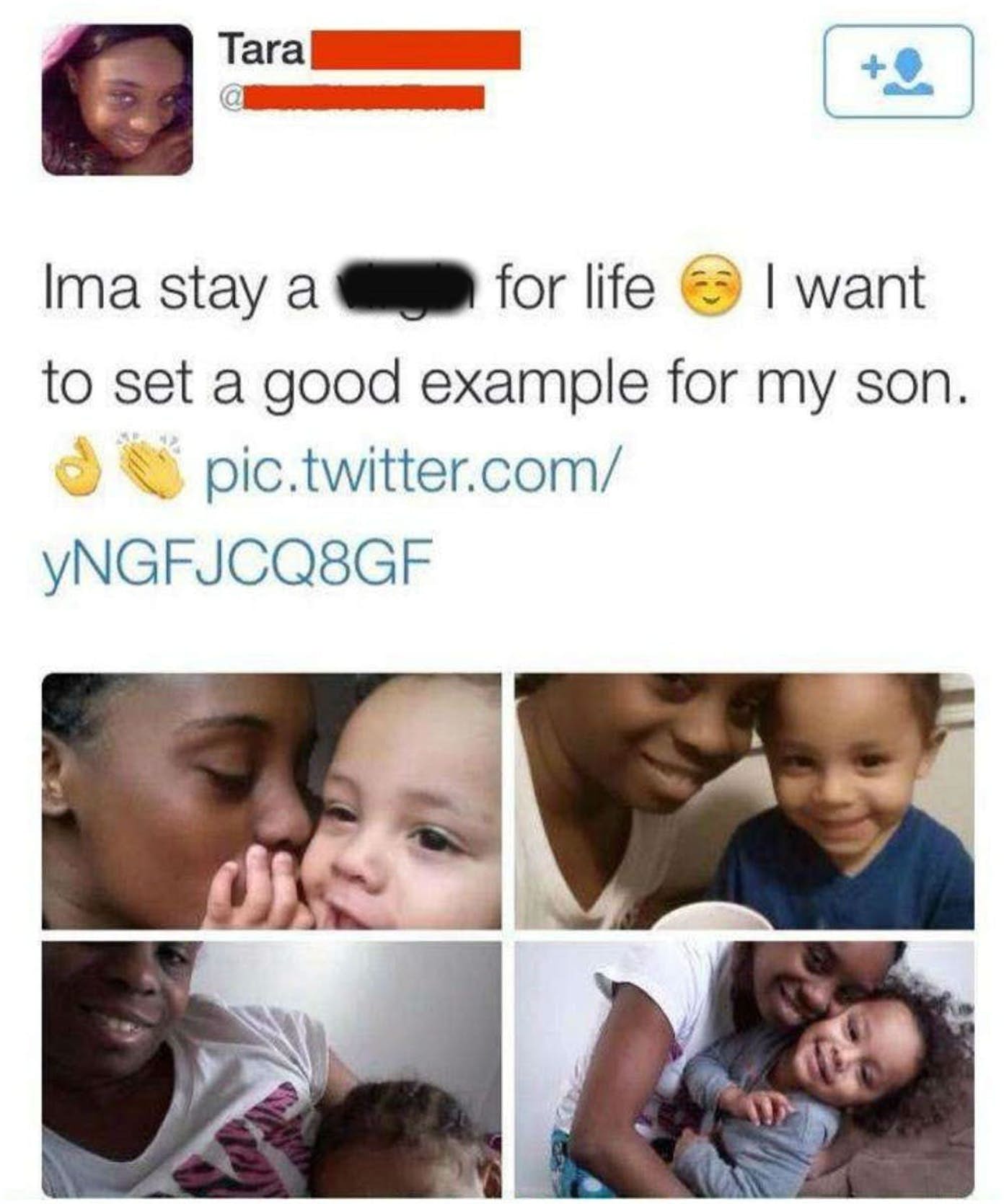Click the display name Tara

[263, 50]
